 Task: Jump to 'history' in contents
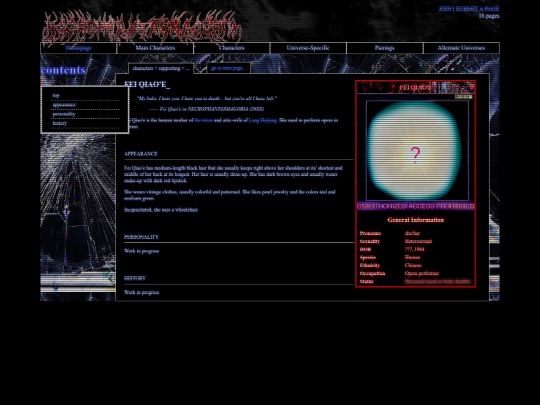click(59, 123)
